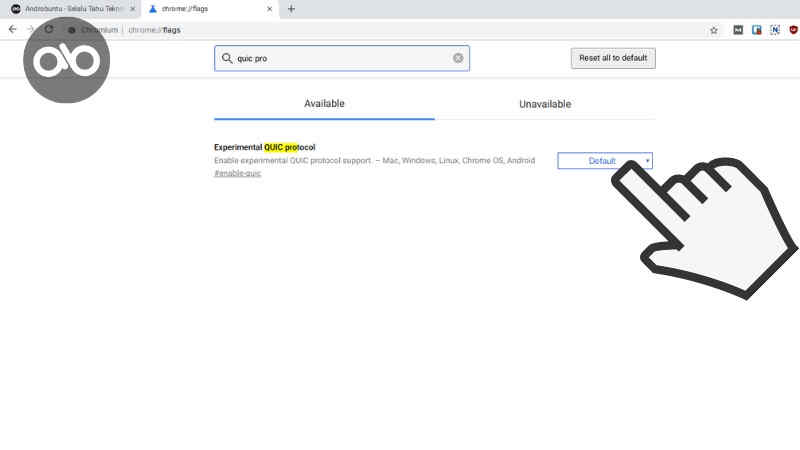Close the chrome://flags tab
This screenshot has height=450, width=800.
[269, 9]
